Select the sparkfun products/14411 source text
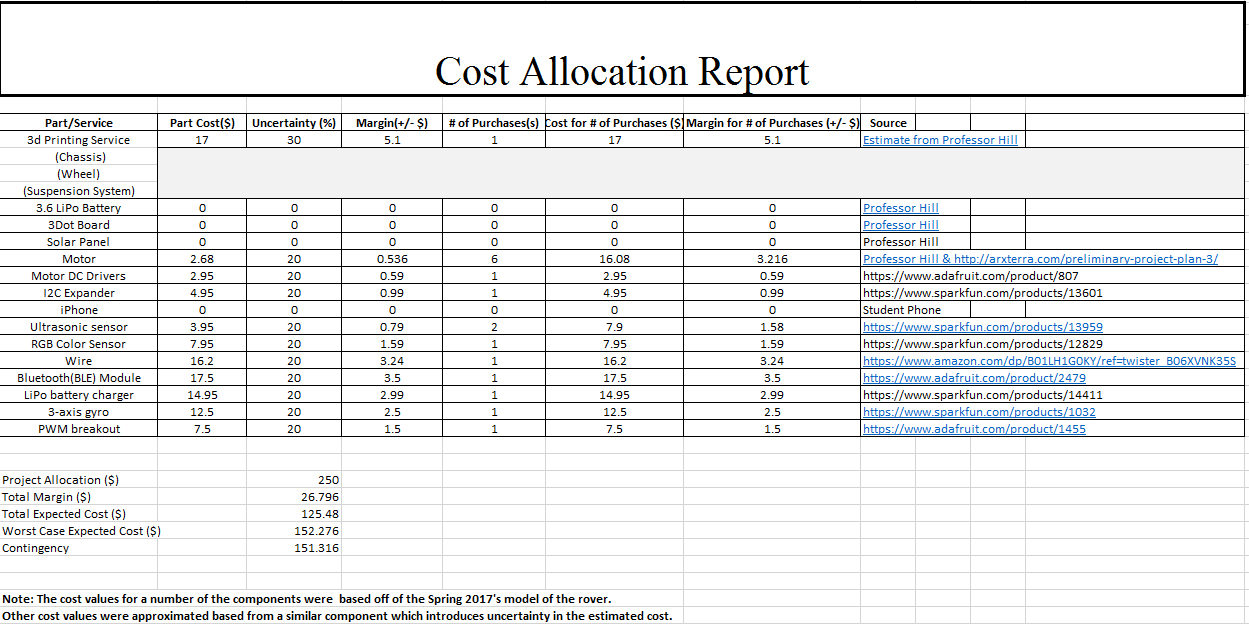 [x=983, y=395]
